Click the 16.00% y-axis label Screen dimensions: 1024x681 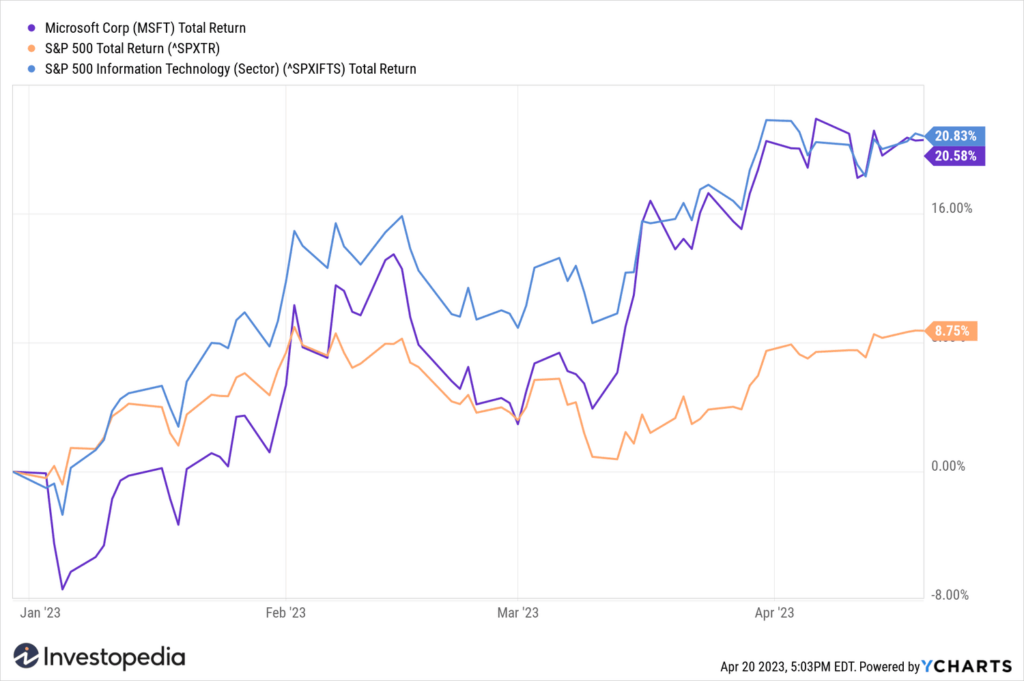coord(952,208)
